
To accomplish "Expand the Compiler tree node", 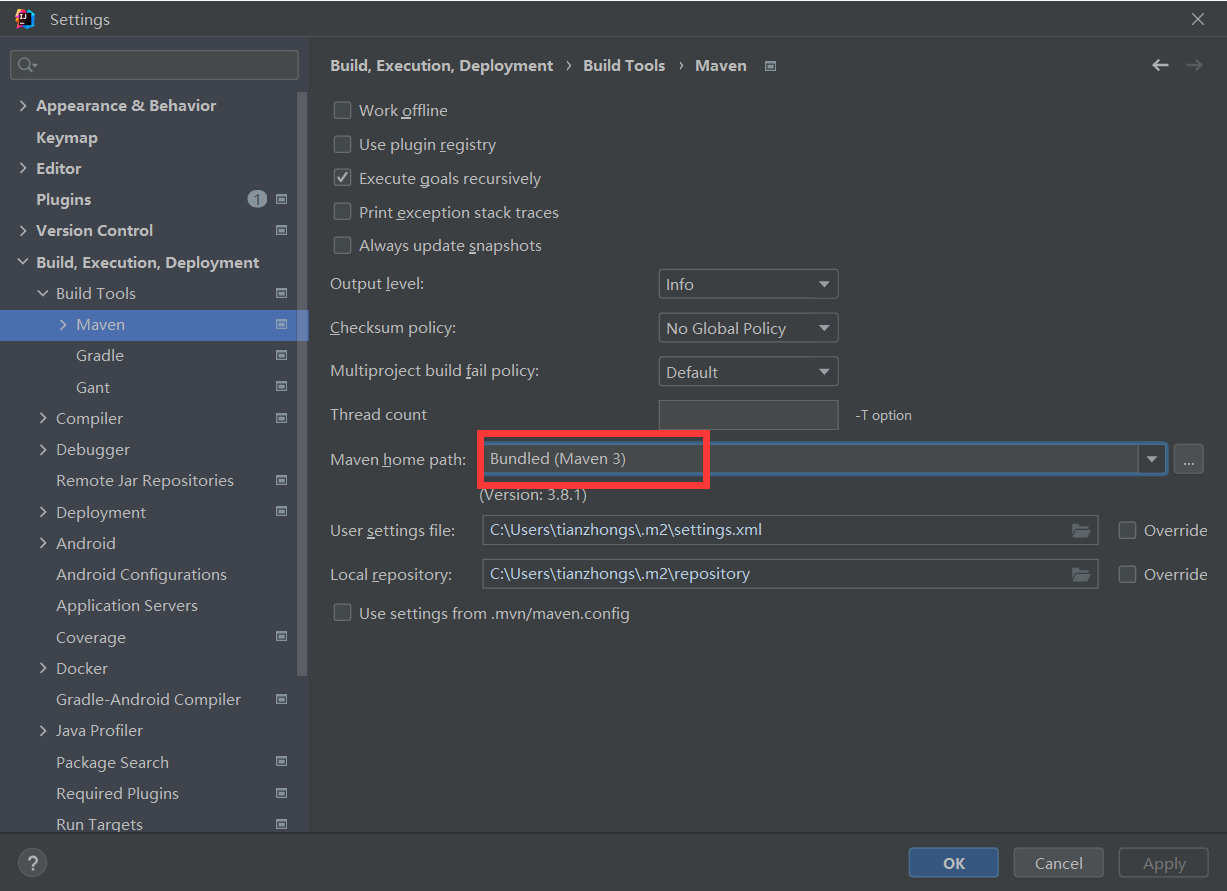I will tap(43, 419).
